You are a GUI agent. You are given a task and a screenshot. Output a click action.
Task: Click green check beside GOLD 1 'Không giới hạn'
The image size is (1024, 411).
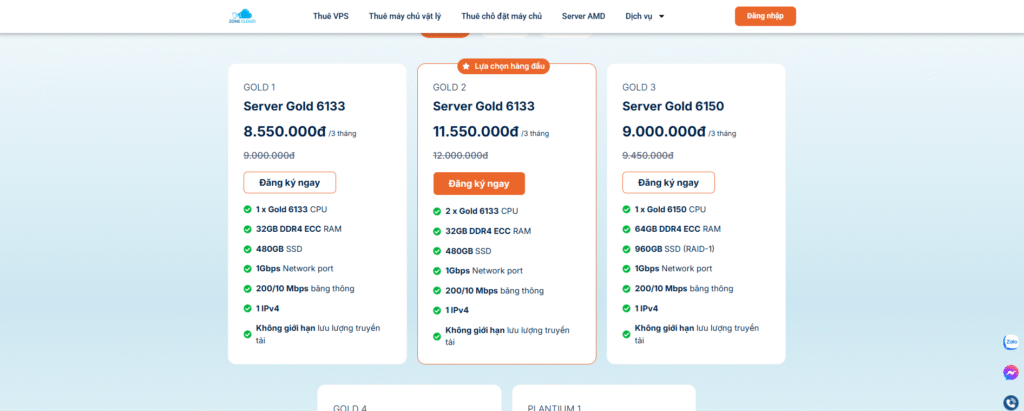[x=248, y=334]
